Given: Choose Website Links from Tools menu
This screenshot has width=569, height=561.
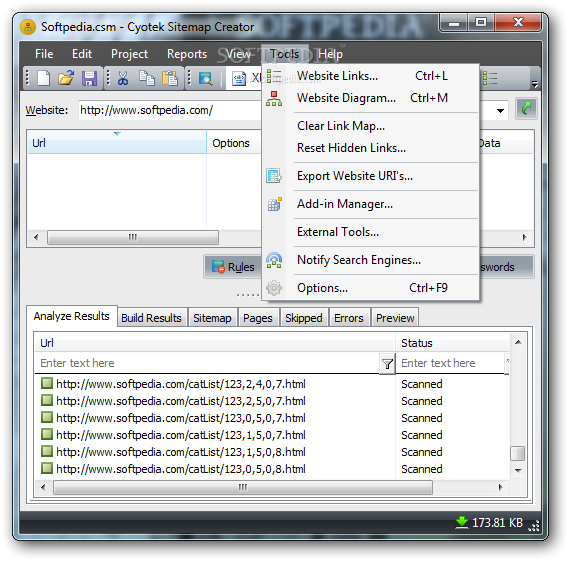Looking at the screenshot, I should coord(370,76).
